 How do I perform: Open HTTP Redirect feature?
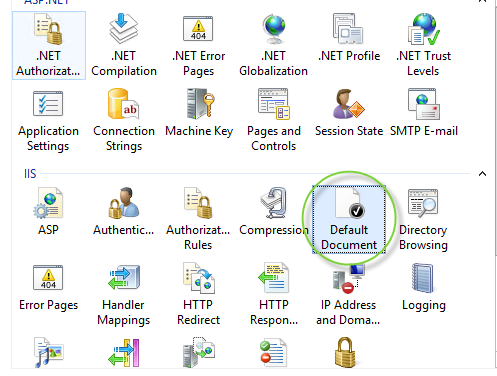click(198, 295)
